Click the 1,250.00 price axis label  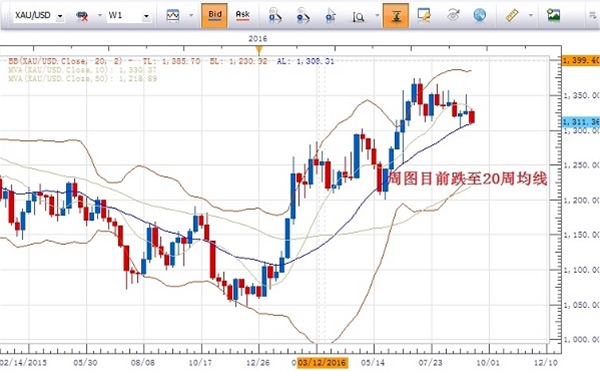[x=582, y=165]
